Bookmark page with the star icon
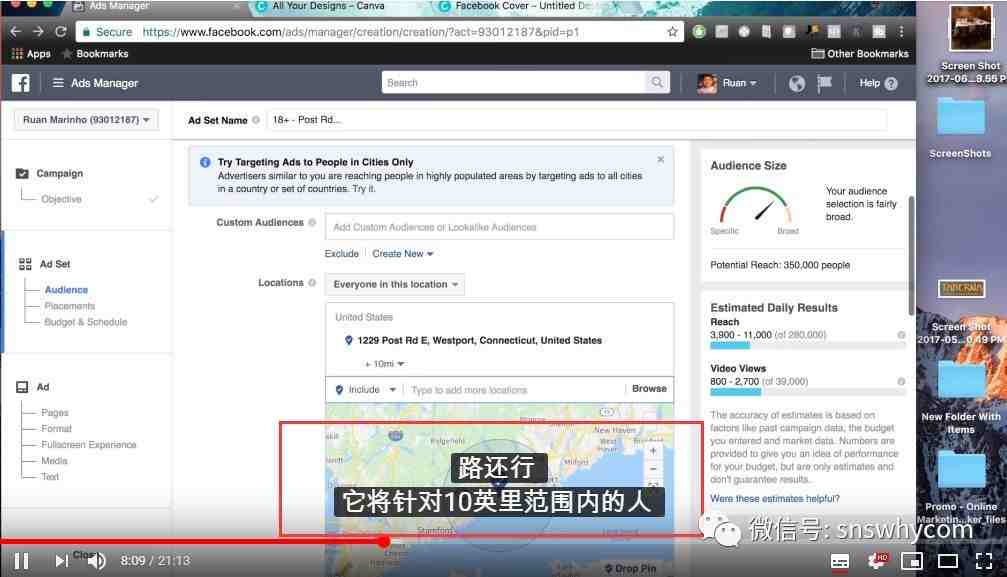The height and width of the screenshot is (577, 1007). pos(672,31)
